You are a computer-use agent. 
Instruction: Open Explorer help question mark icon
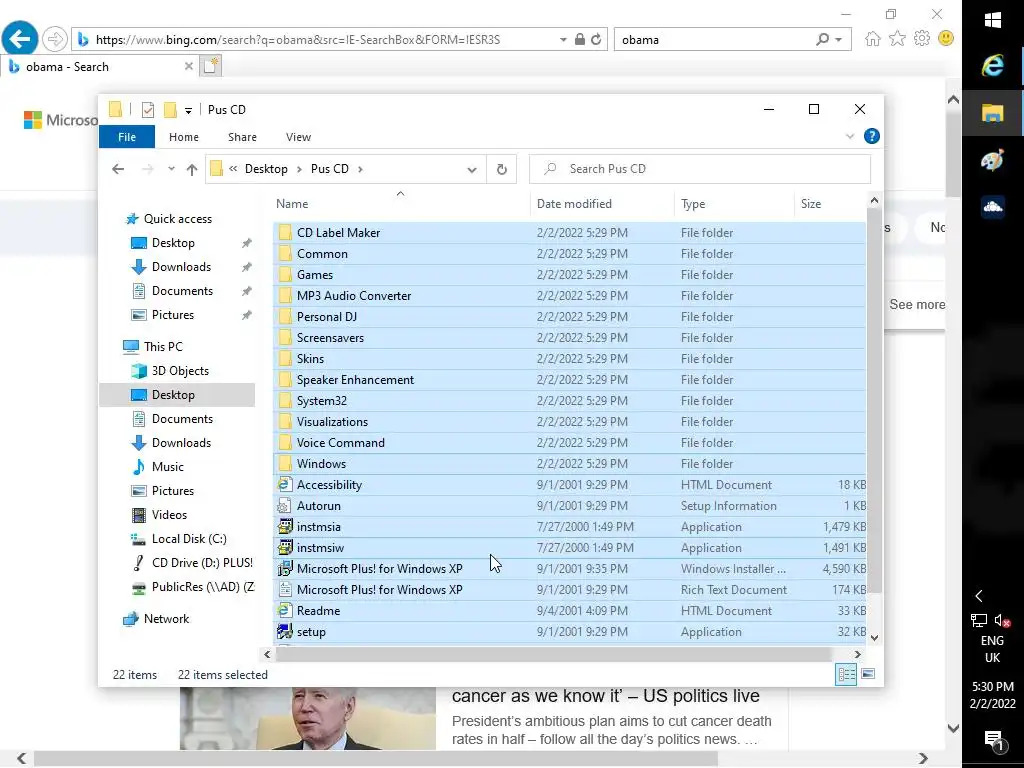pos(871,136)
